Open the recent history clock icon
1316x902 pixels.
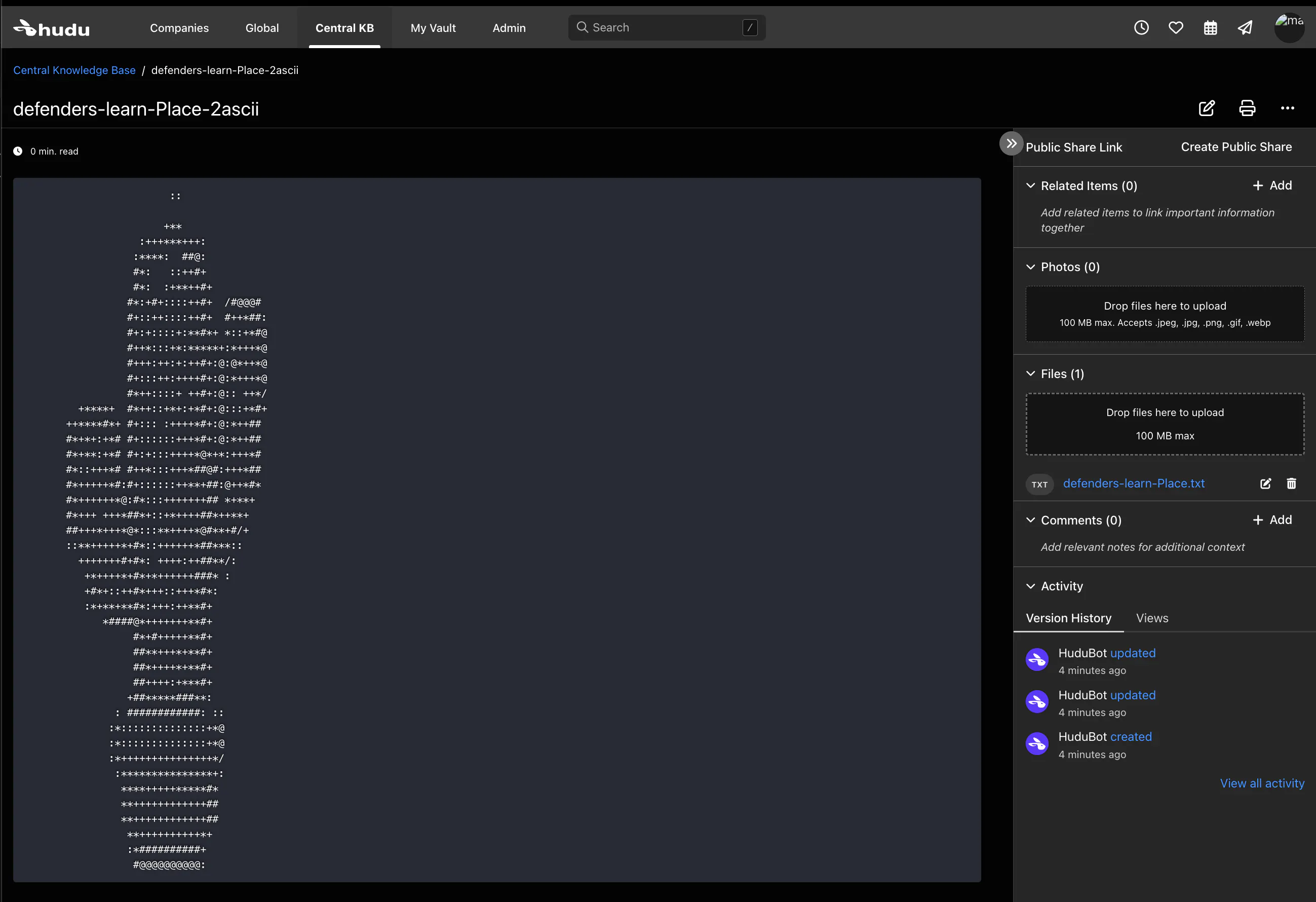coord(1141,28)
